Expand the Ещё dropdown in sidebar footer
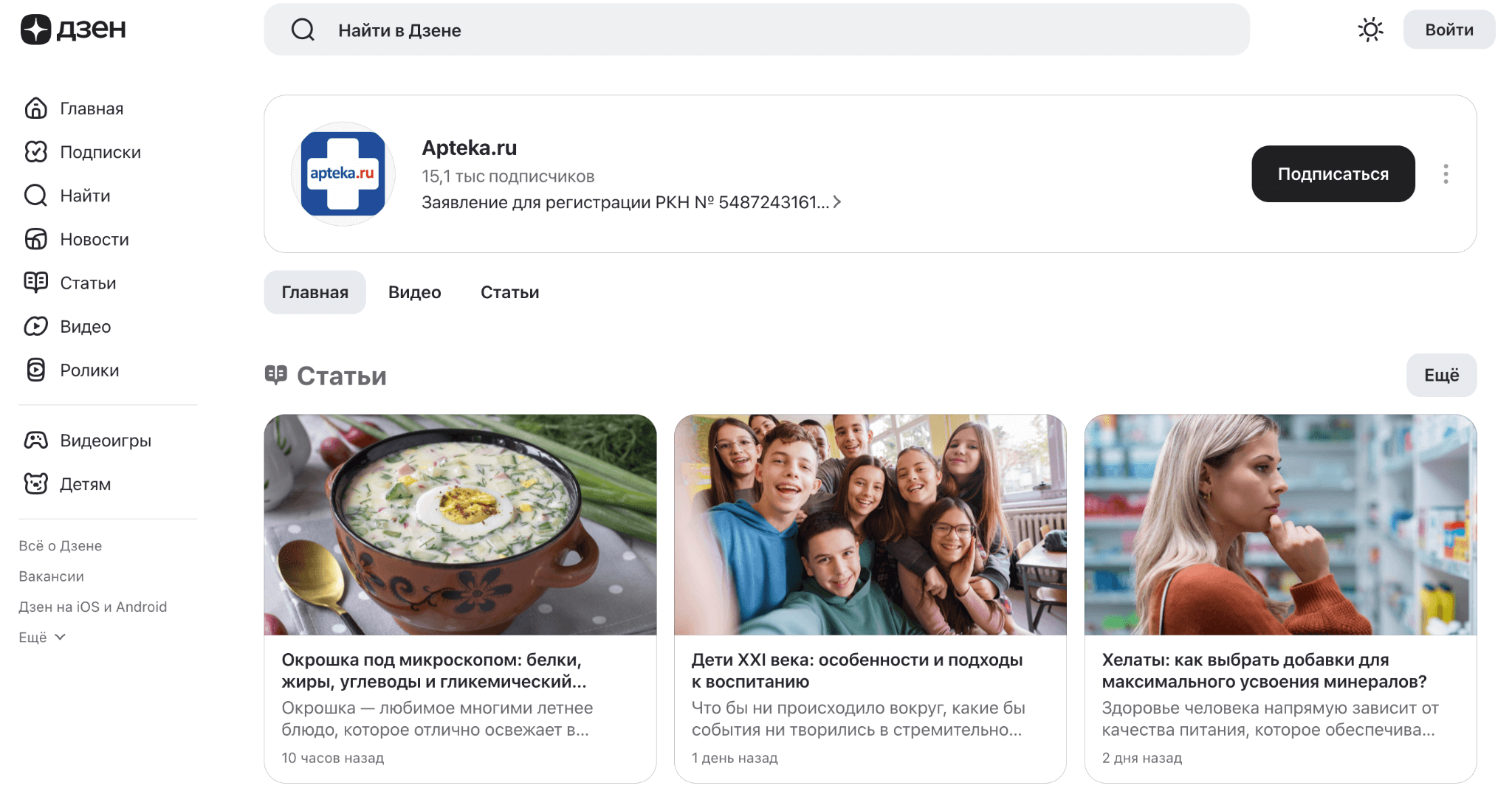The height and width of the screenshot is (797, 1512). click(x=42, y=637)
